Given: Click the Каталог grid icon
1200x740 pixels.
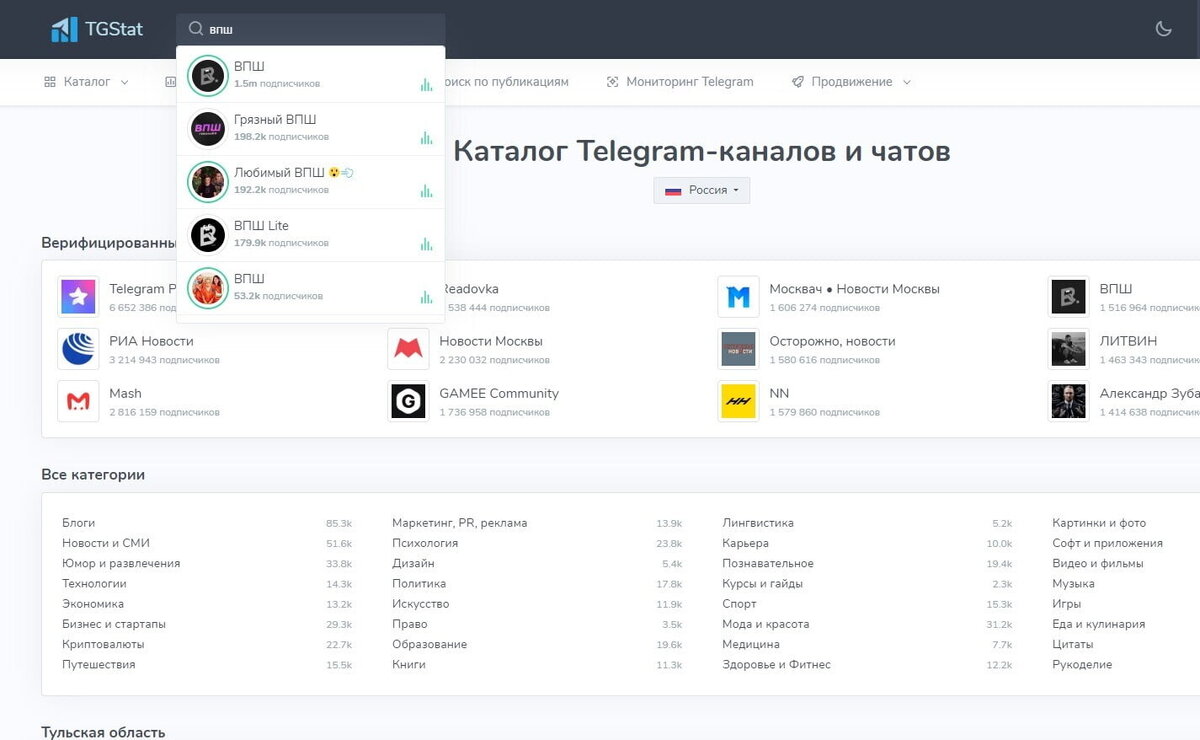Looking at the screenshot, I should (x=50, y=82).
